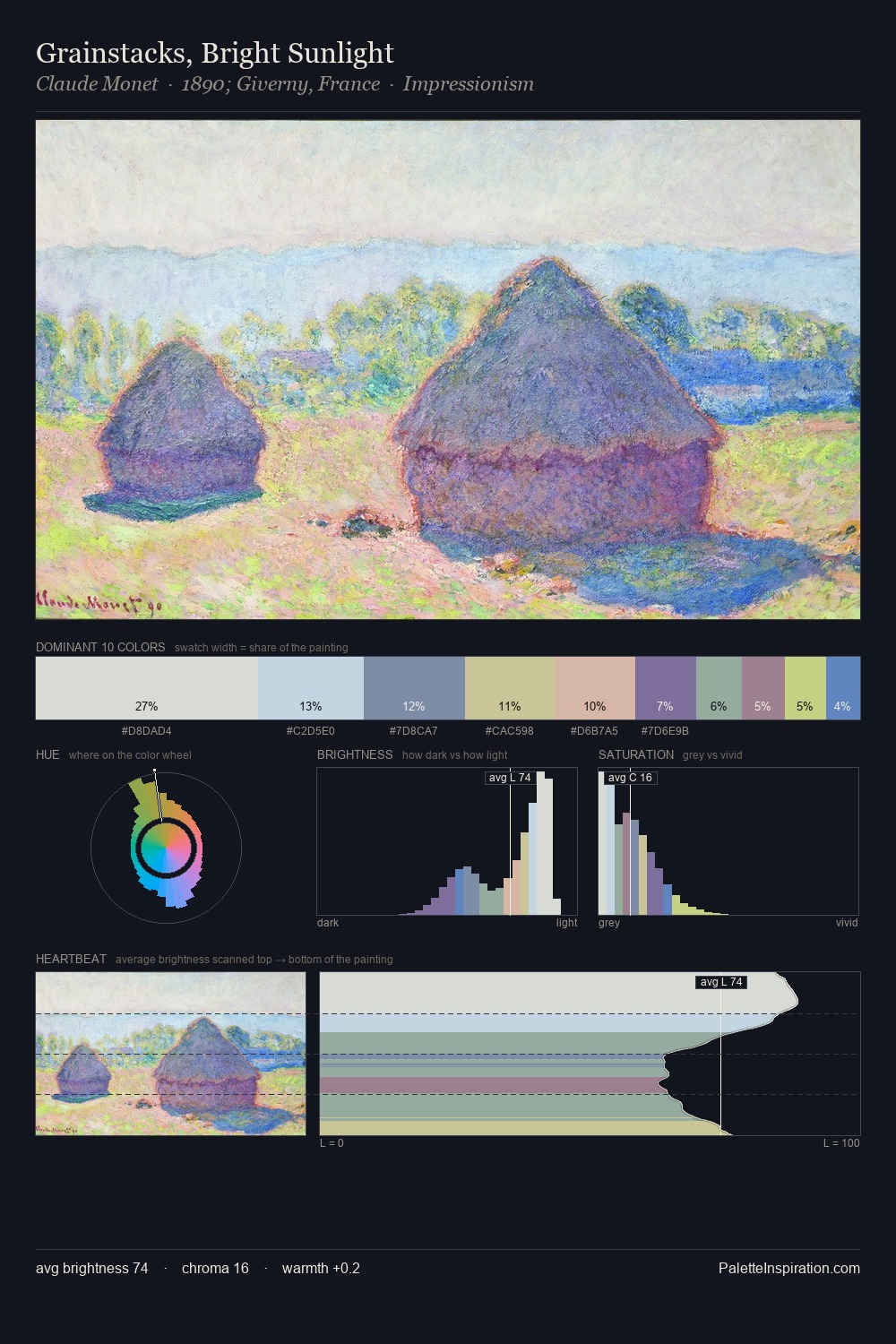Click the vivid saturation axis label
896x1344 pixels.
coord(847,923)
